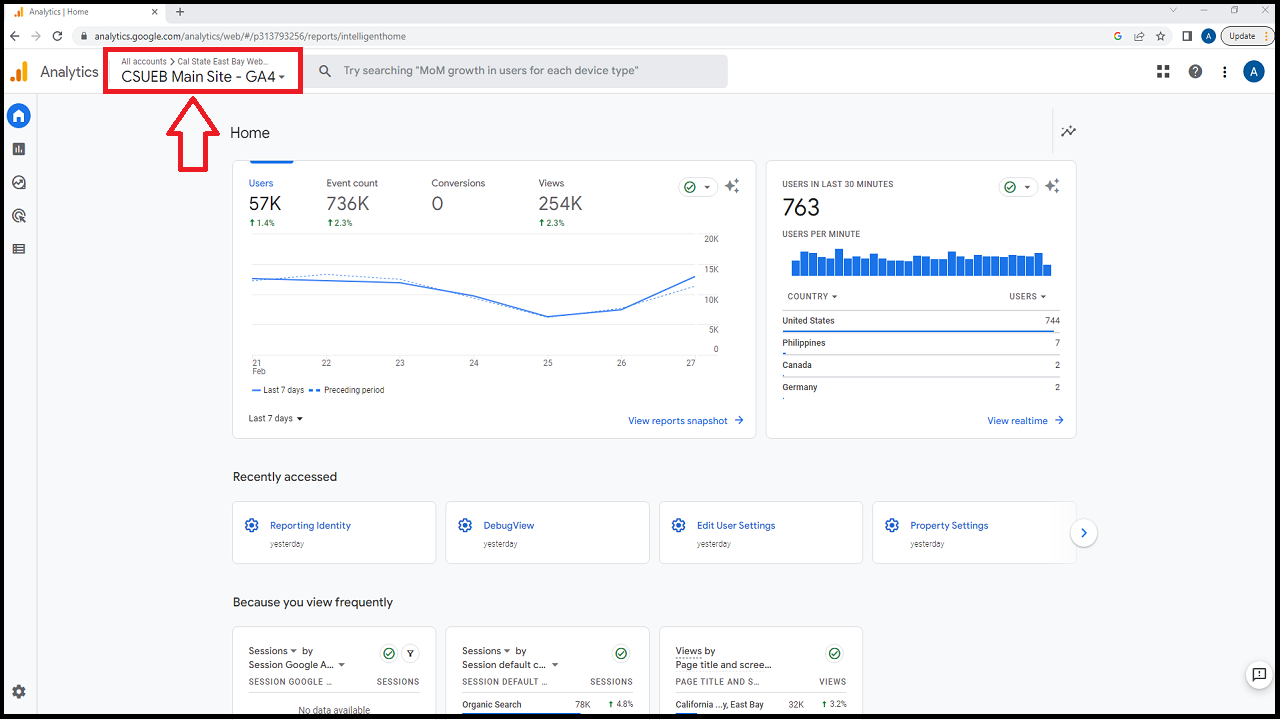Open the Home icon in left sidebar

click(18, 116)
